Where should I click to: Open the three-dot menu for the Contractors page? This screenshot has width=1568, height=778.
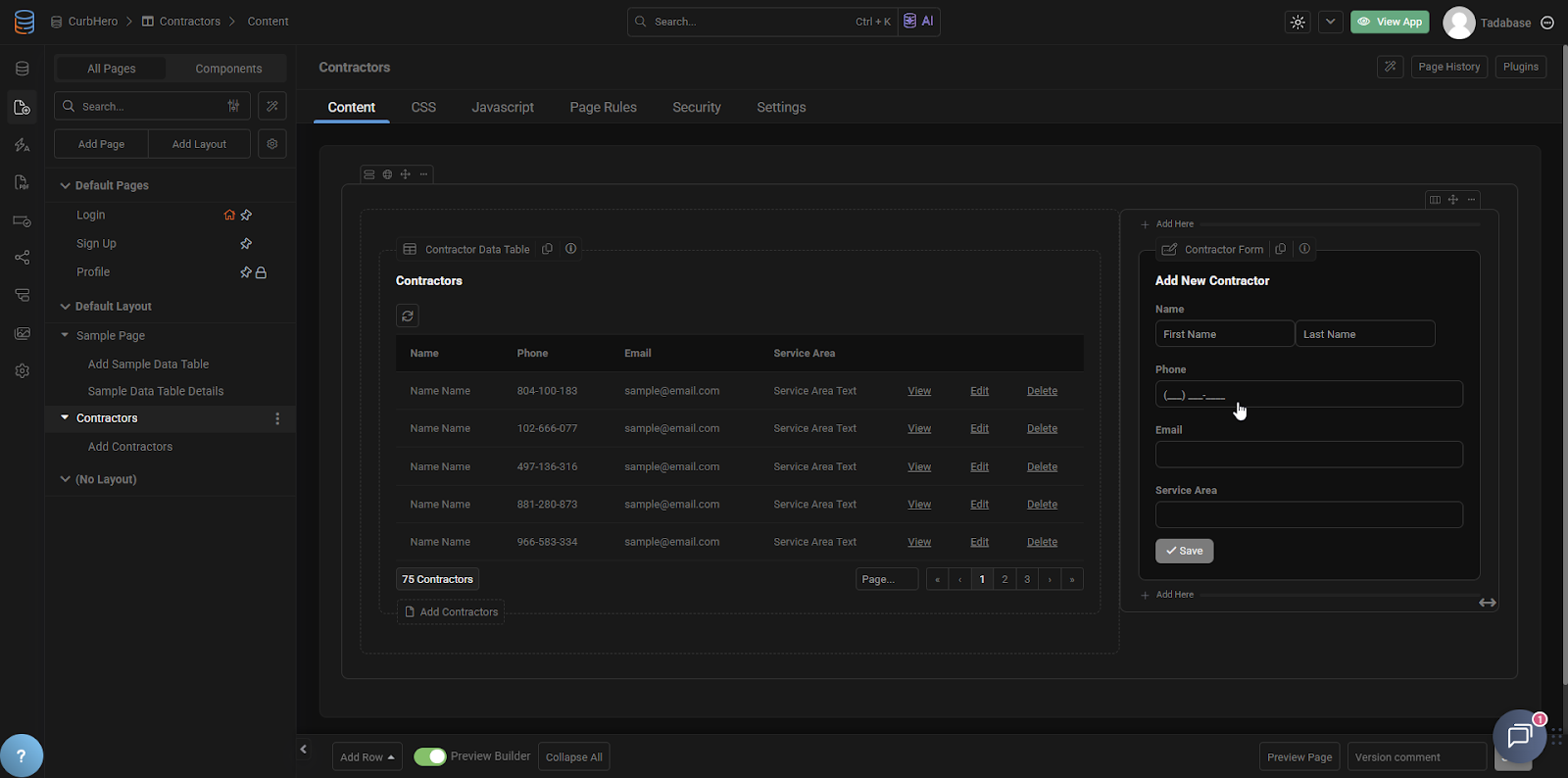pyautogui.click(x=277, y=418)
